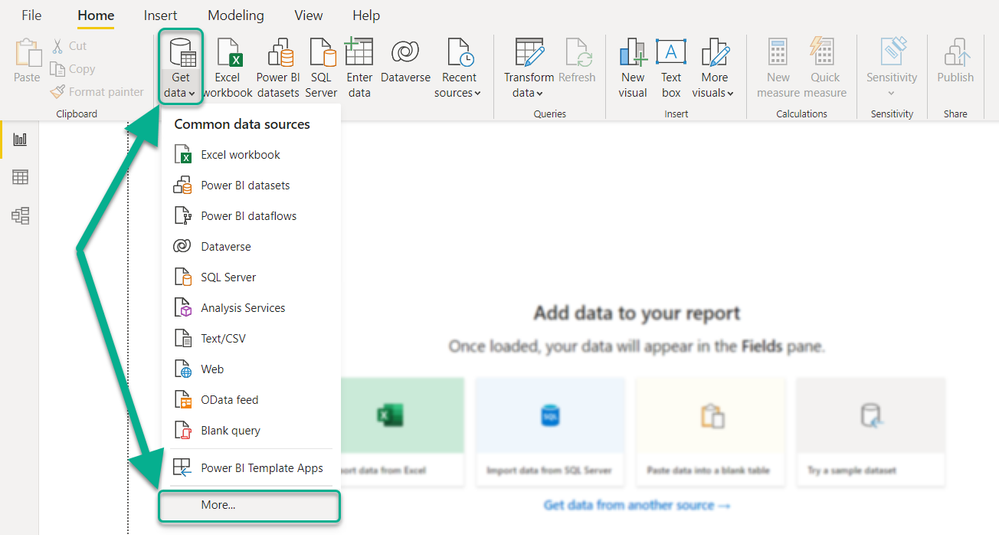Choose Power BI dataflows menu item
Viewport: 999px width, 535px height.
251,216
